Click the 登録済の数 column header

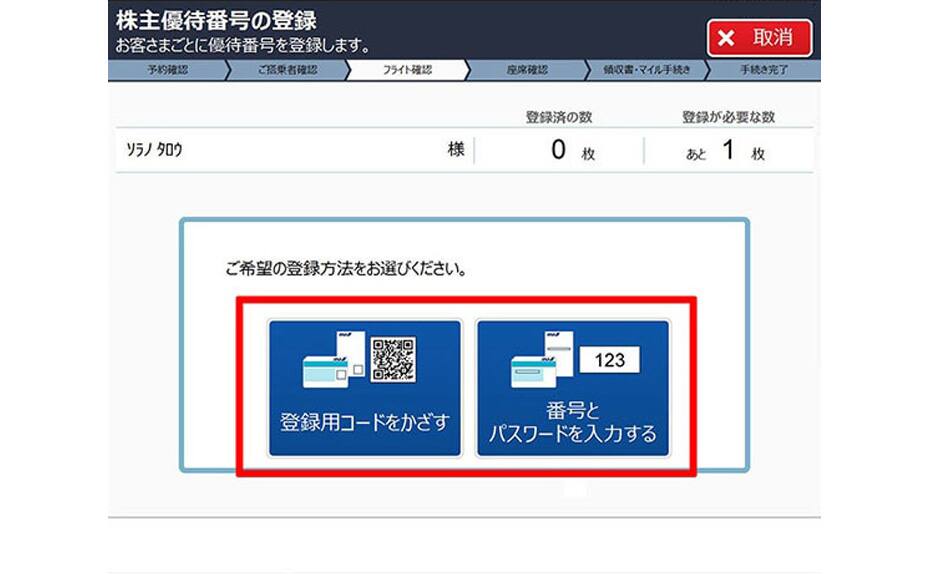[559, 117]
